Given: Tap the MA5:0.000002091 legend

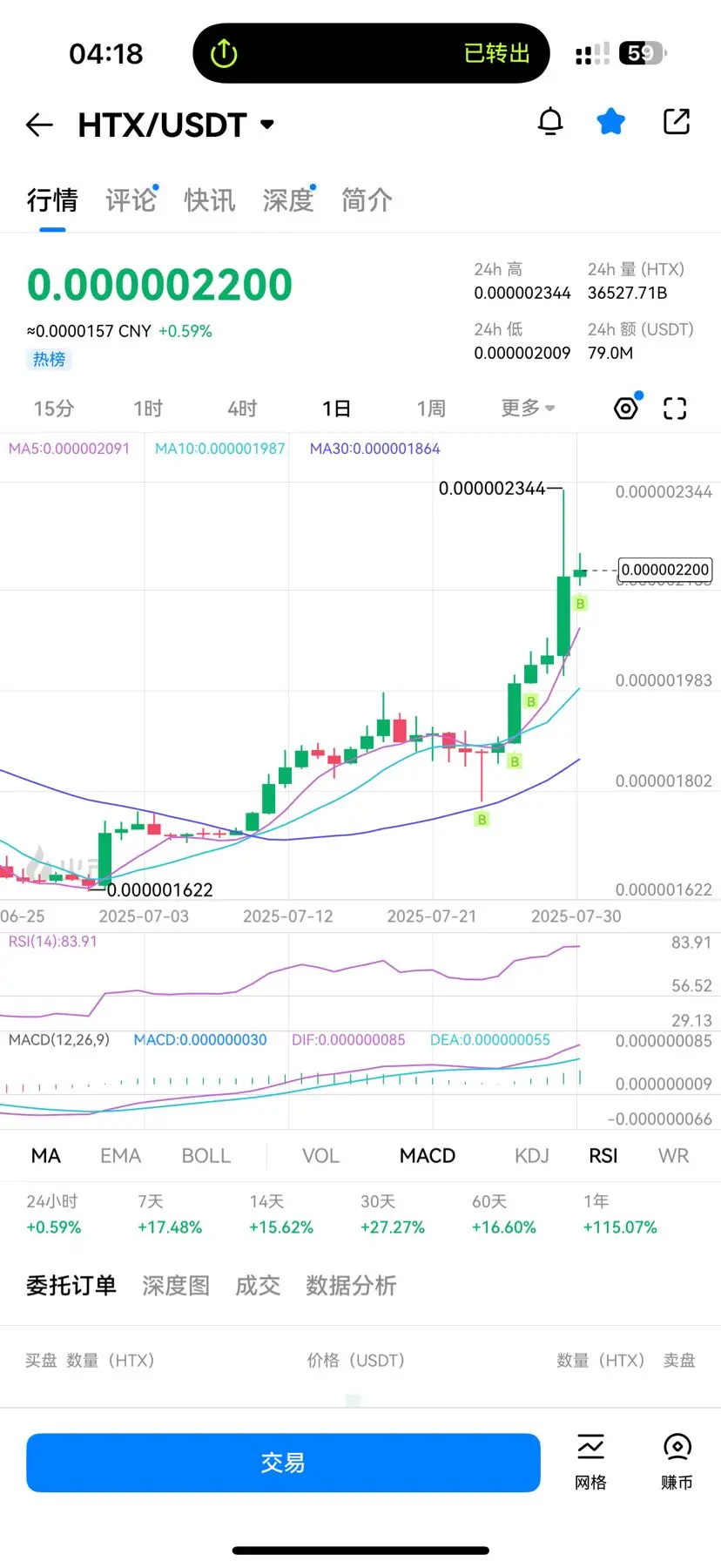Looking at the screenshot, I should [x=69, y=449].
